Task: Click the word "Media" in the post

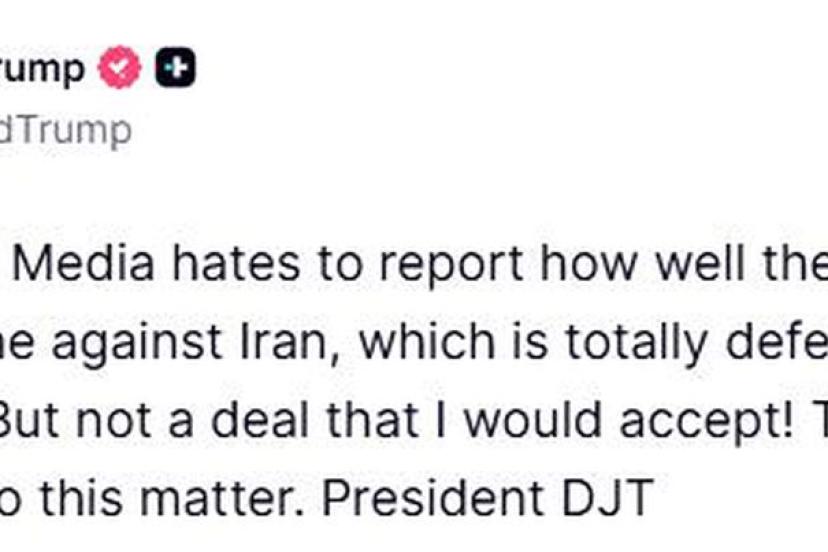Action: coord(87,263)
